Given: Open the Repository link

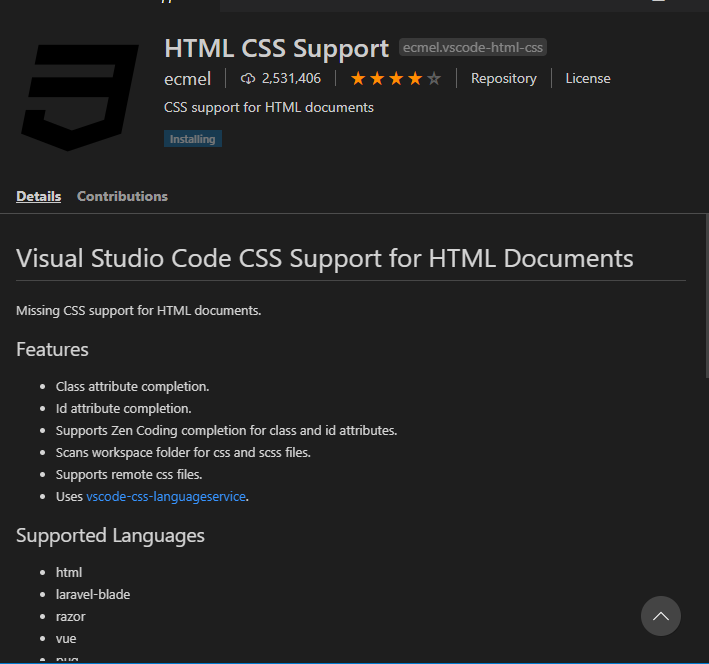Looking at the screenshot, I should (504, 79).
